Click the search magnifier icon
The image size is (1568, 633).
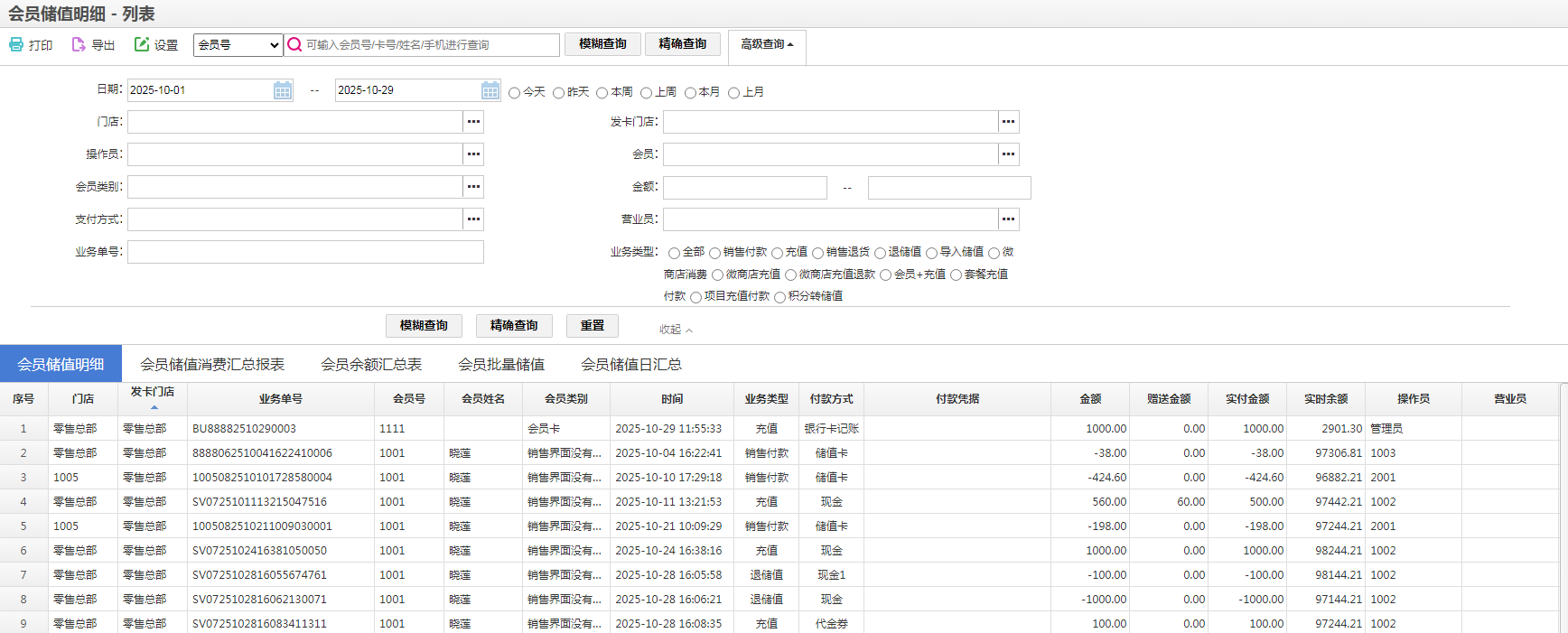(x=294, y=45)
